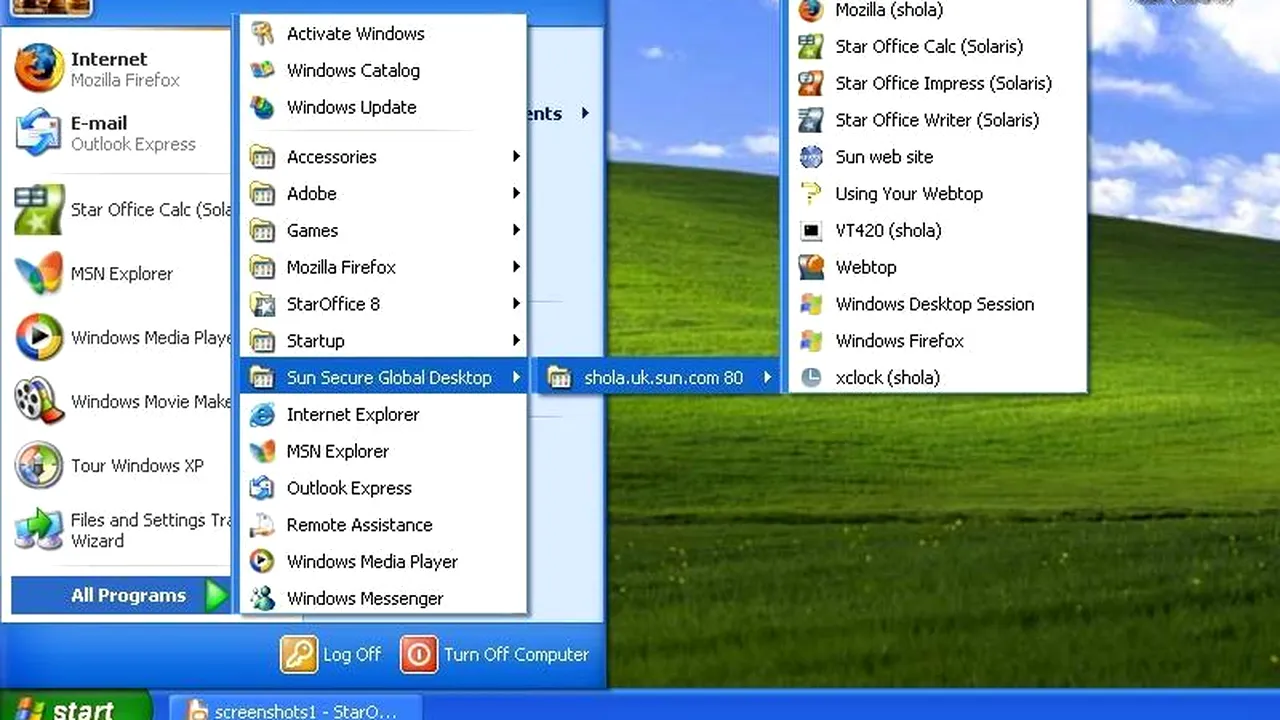The height and width of the screenshot is (720, 1280).
Task: Click the xclock (shola) clock icon
Action: click(x=811, y=378)
